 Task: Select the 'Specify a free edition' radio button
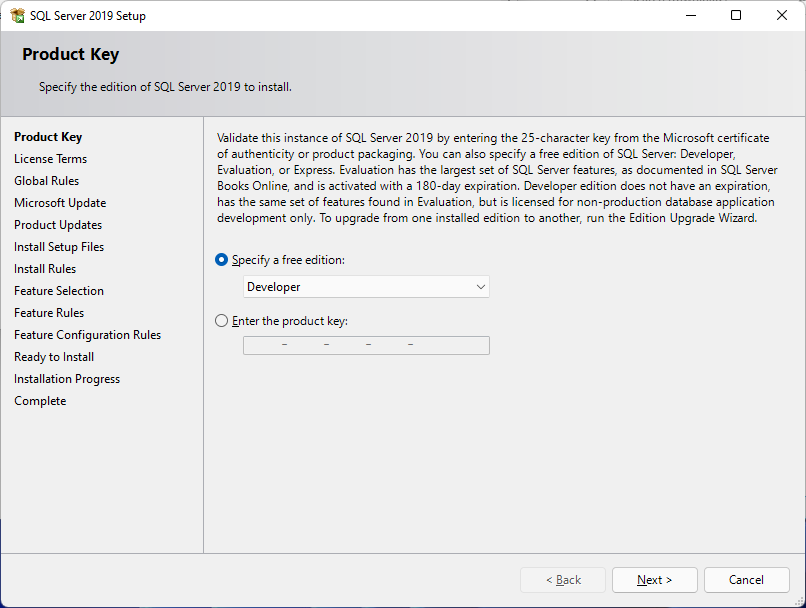pyautogui.click(x=222, y=260)
